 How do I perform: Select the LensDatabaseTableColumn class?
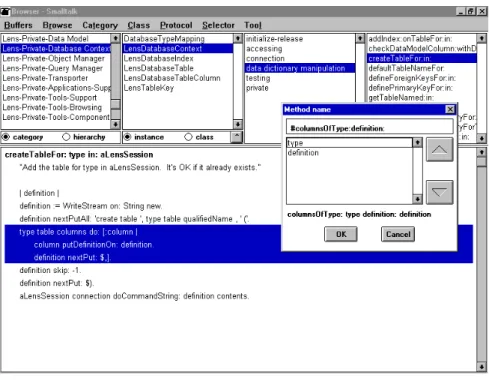click(178, 78)
